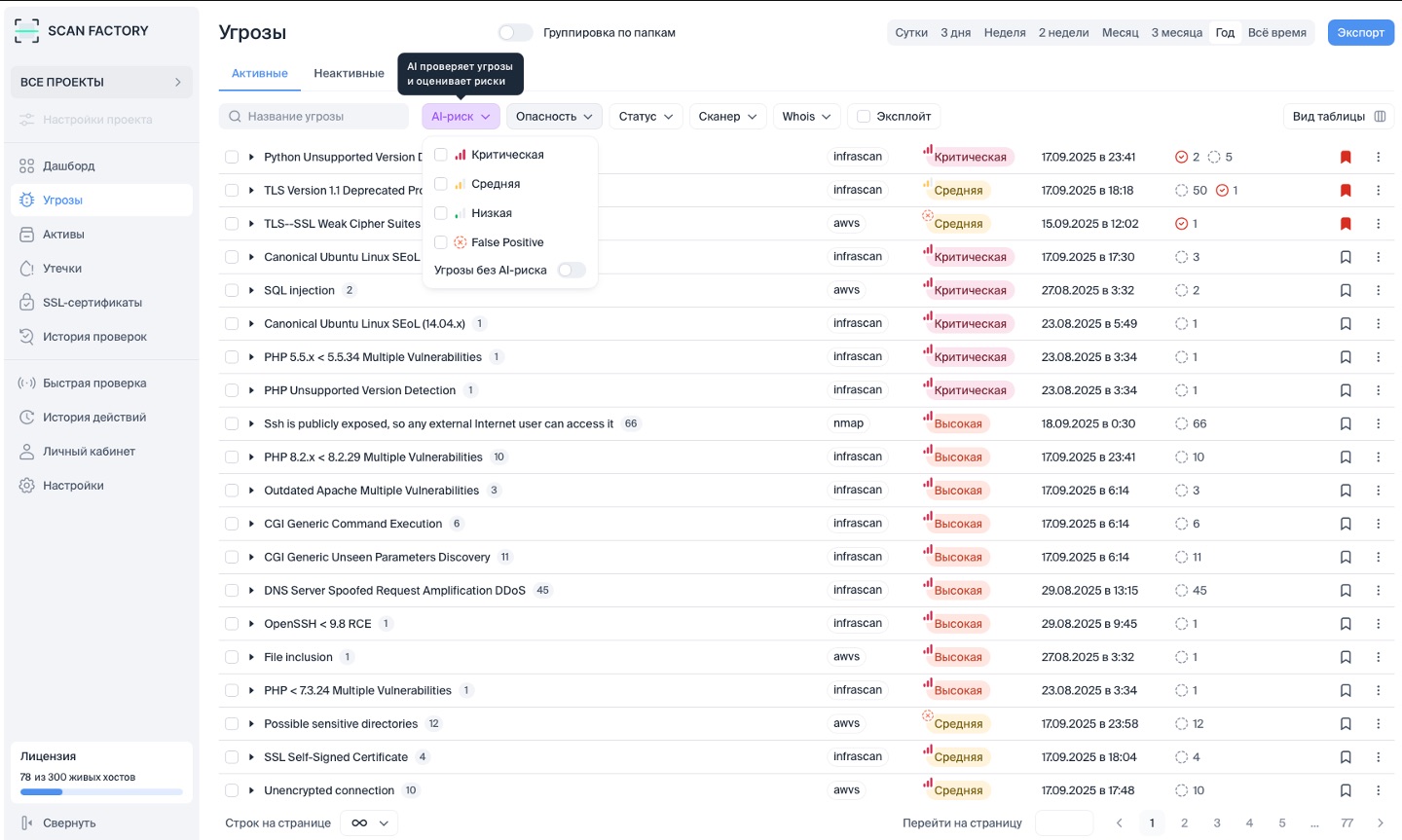This screenshot has width=1402, height=840.
Task: Click the История проверок icon
Action: [x=27, y=337]
